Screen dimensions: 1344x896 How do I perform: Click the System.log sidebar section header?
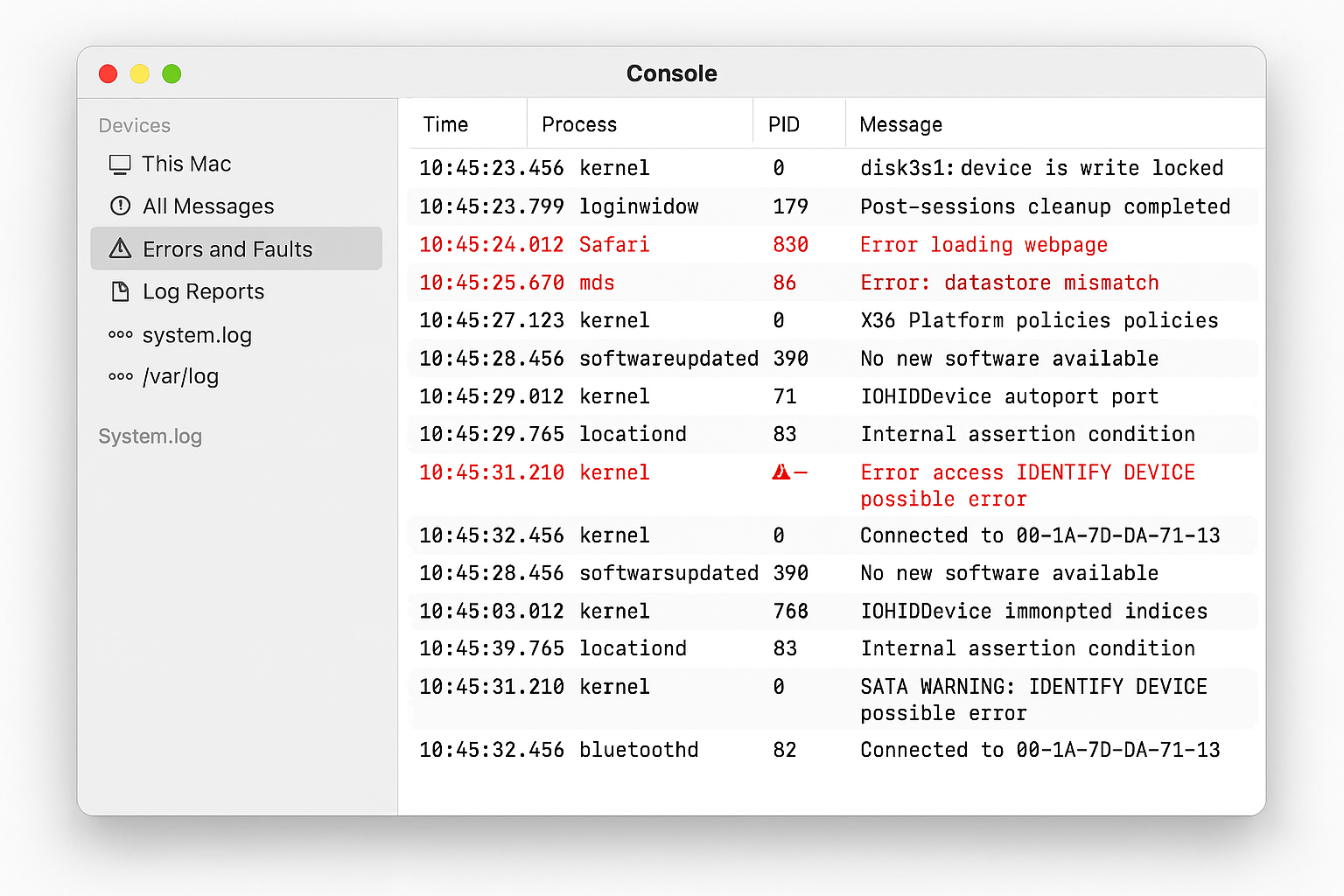pos(150,437)
